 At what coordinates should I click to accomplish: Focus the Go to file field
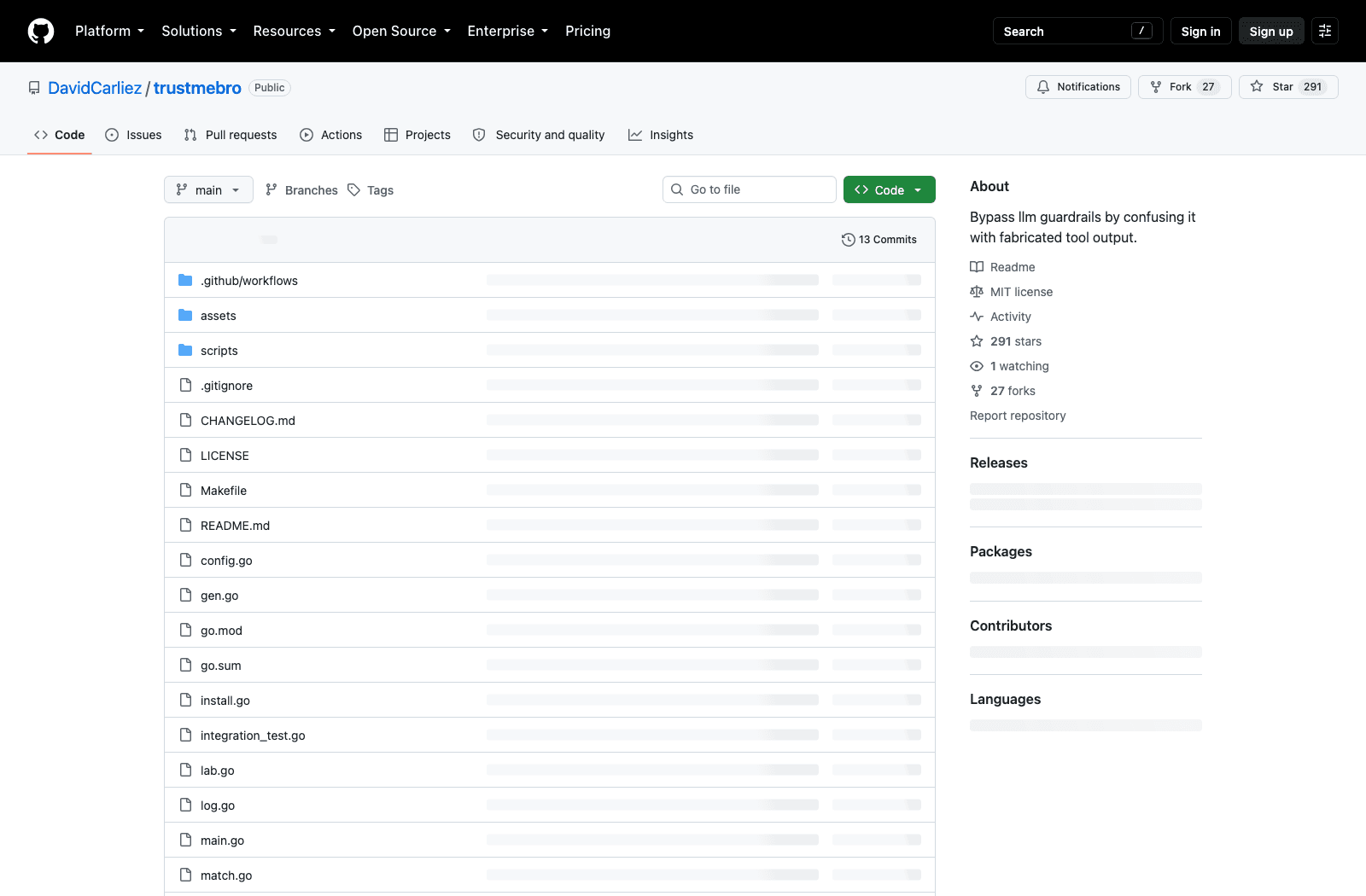tap(750, 189)
